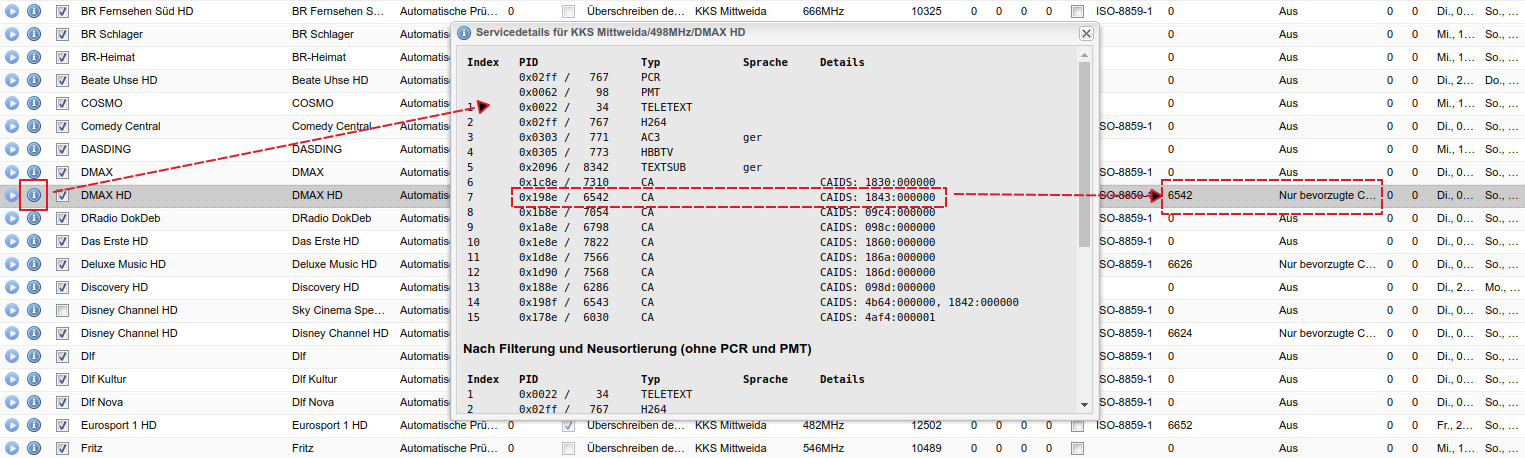Show service details for Dlf Kultur
This screenshot has width=1525, height=458.
coord(34,379)
